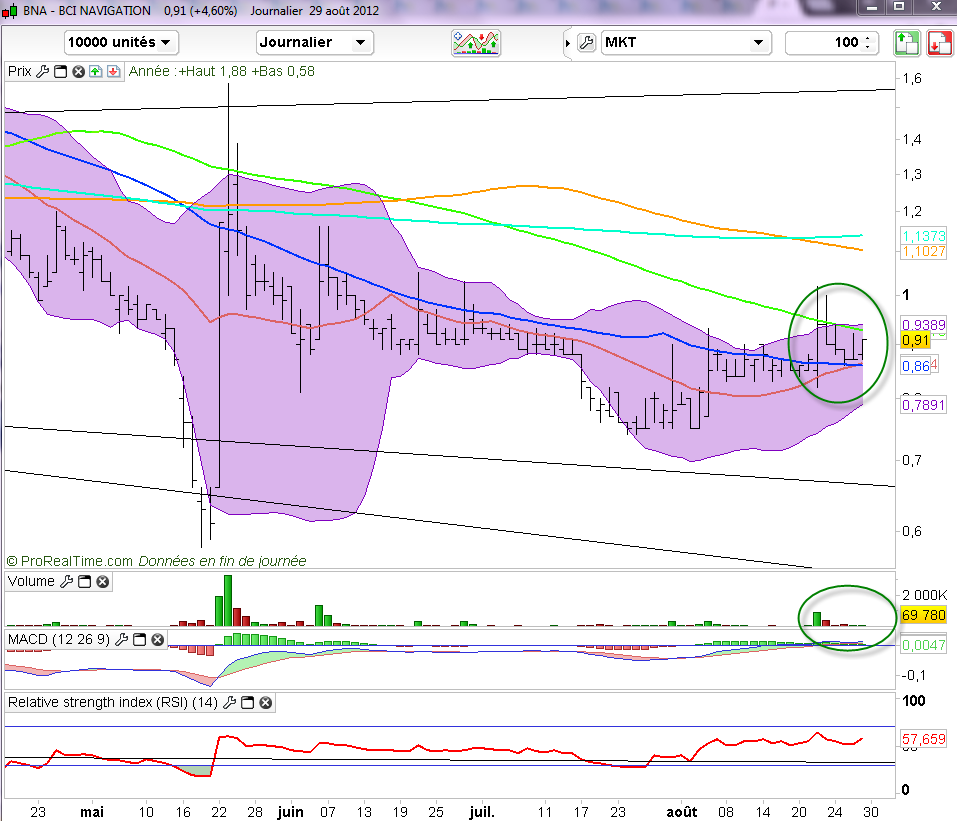
Task: Open the MKT order type dropdown
Action: point(686,42)
